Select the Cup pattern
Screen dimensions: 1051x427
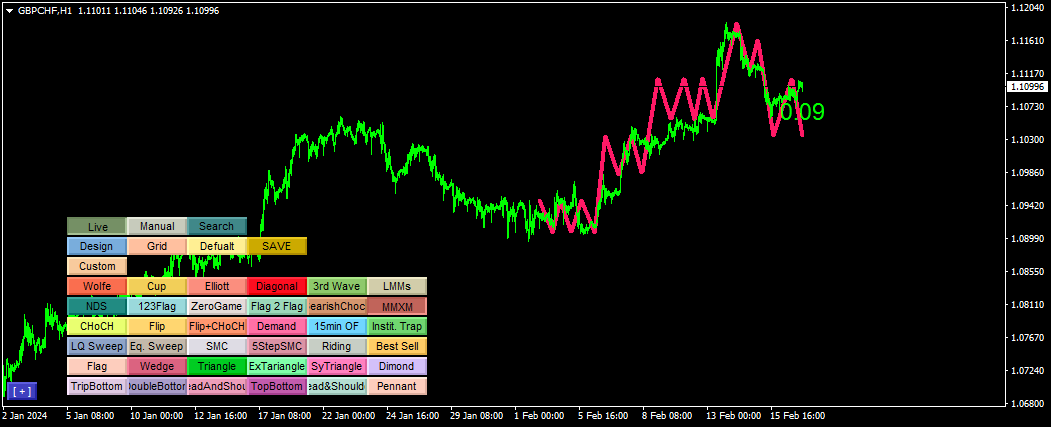click(x=157, y=286)
